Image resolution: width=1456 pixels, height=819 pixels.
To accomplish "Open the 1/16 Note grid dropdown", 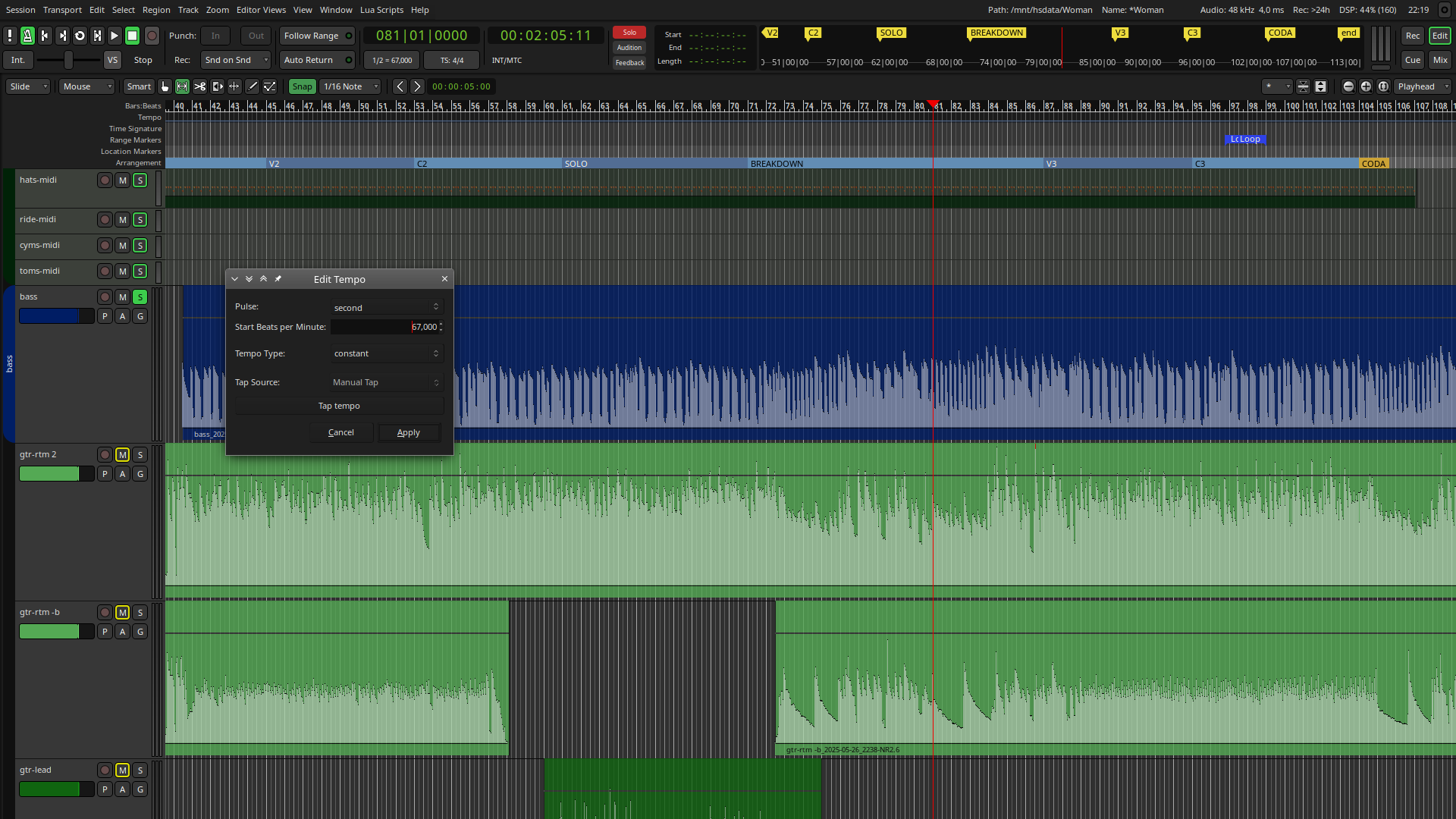I will click(350, 86).
